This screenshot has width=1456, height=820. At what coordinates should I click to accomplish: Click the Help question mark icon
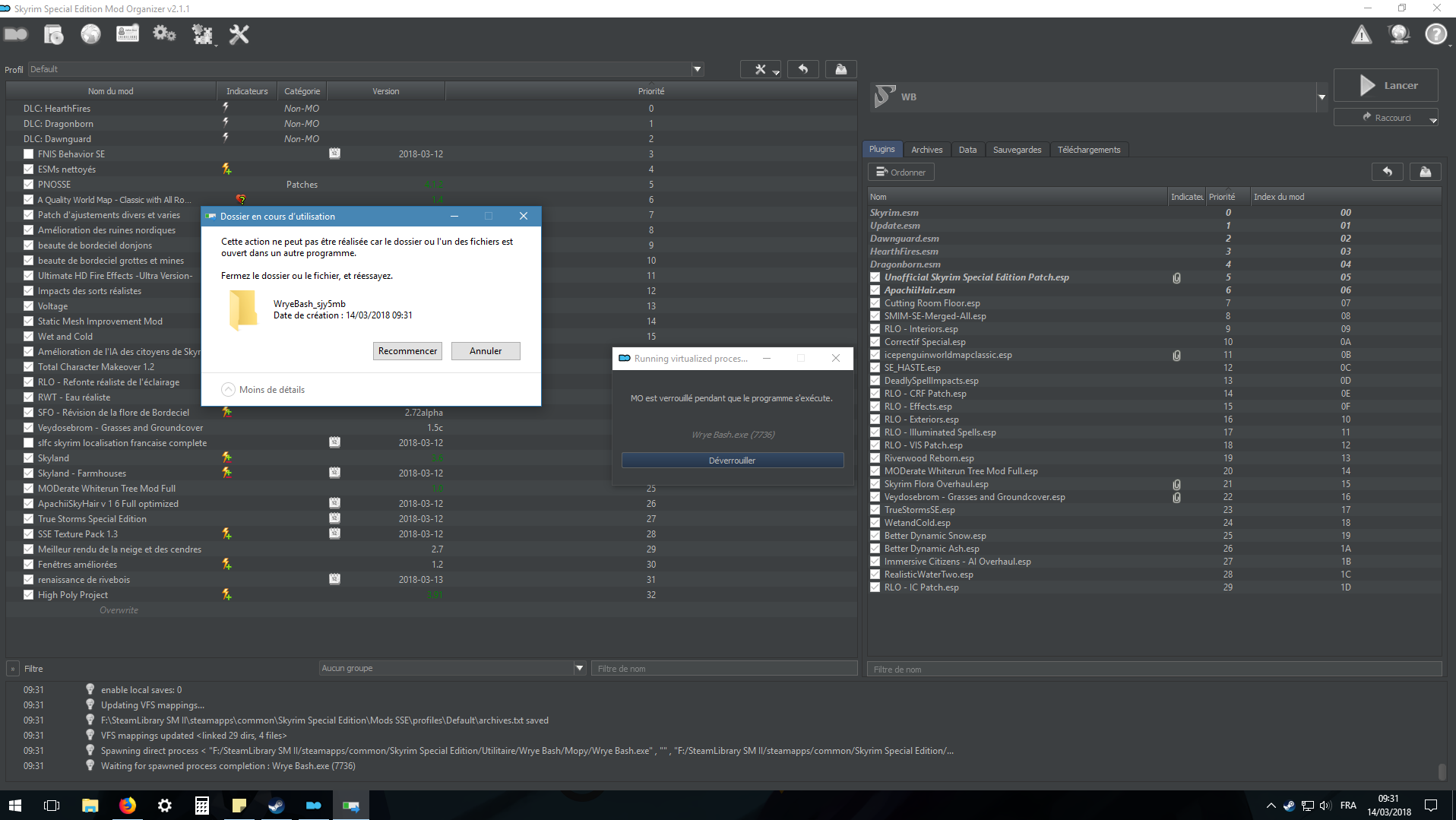pyautogui.click(x=1435, y=34)
